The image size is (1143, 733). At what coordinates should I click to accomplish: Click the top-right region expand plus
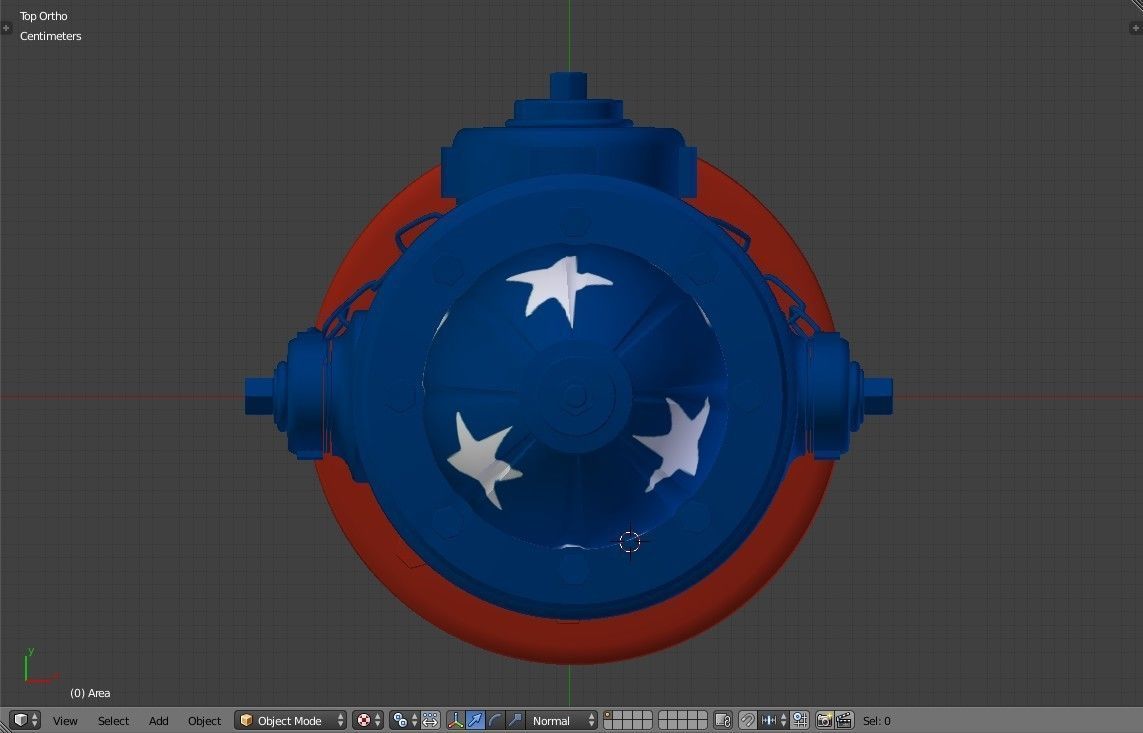tap(1136, 28)
